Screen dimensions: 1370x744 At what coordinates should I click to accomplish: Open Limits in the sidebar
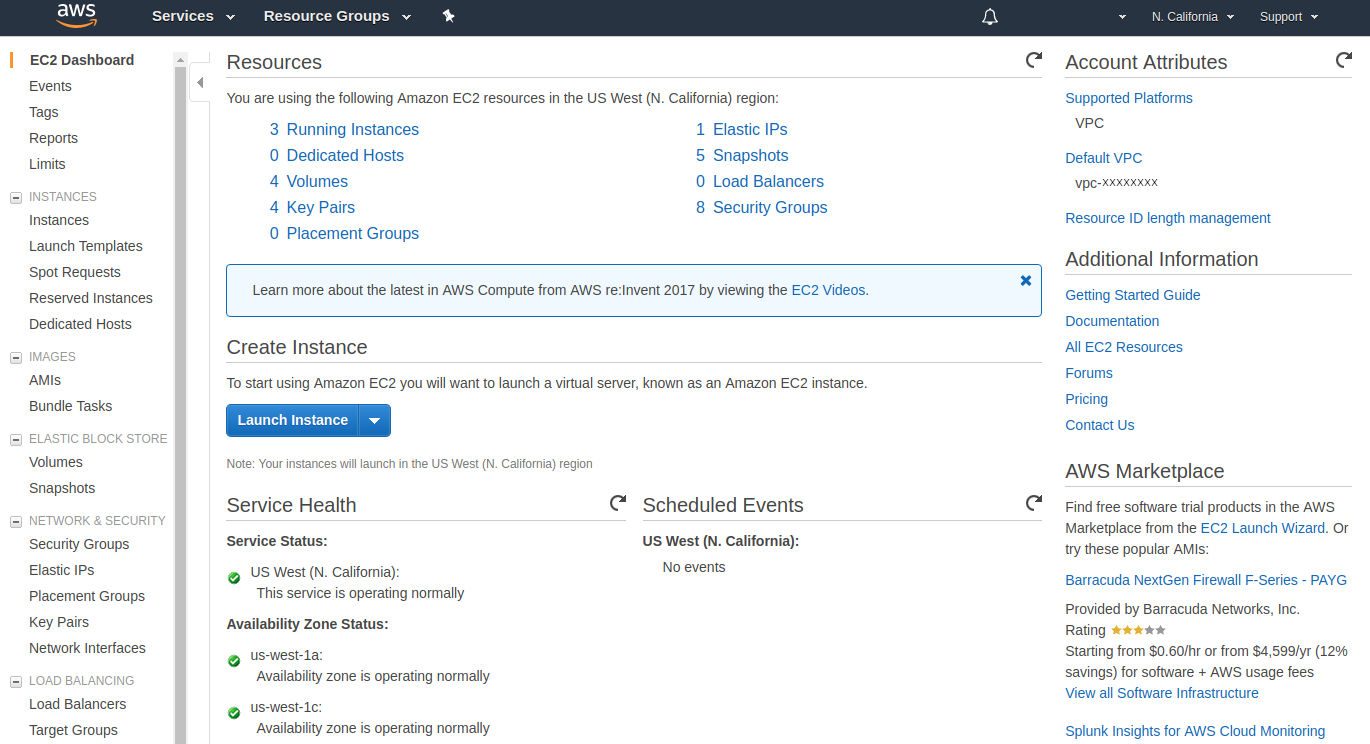pos(47,164)
